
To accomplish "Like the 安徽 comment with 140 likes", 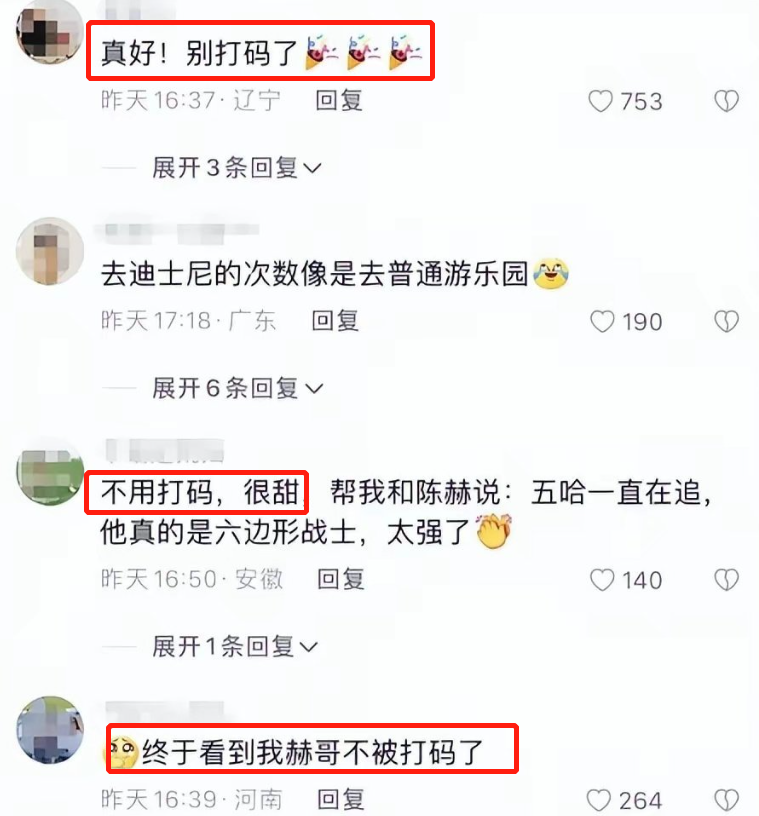I will click(x=602, y=580).
